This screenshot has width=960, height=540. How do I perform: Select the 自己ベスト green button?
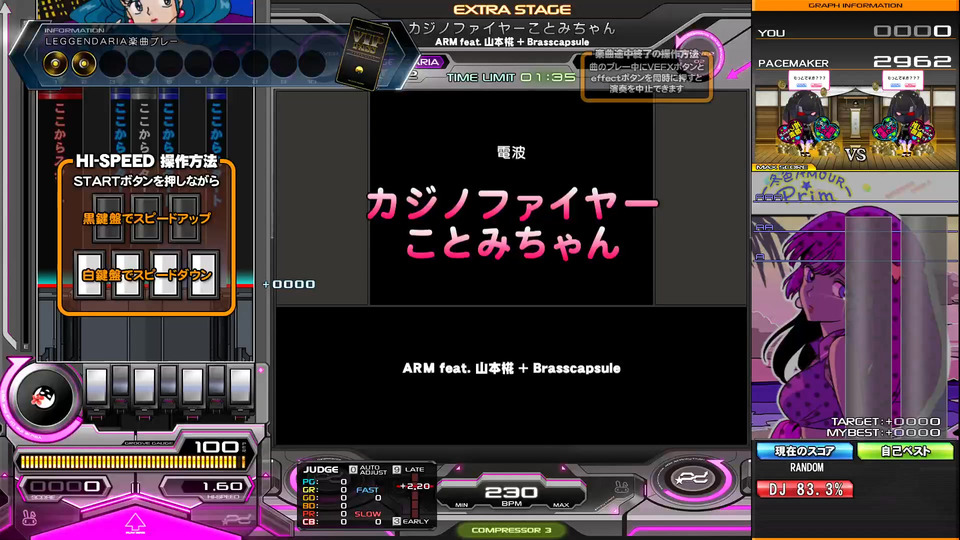click(x=905, y=451)
